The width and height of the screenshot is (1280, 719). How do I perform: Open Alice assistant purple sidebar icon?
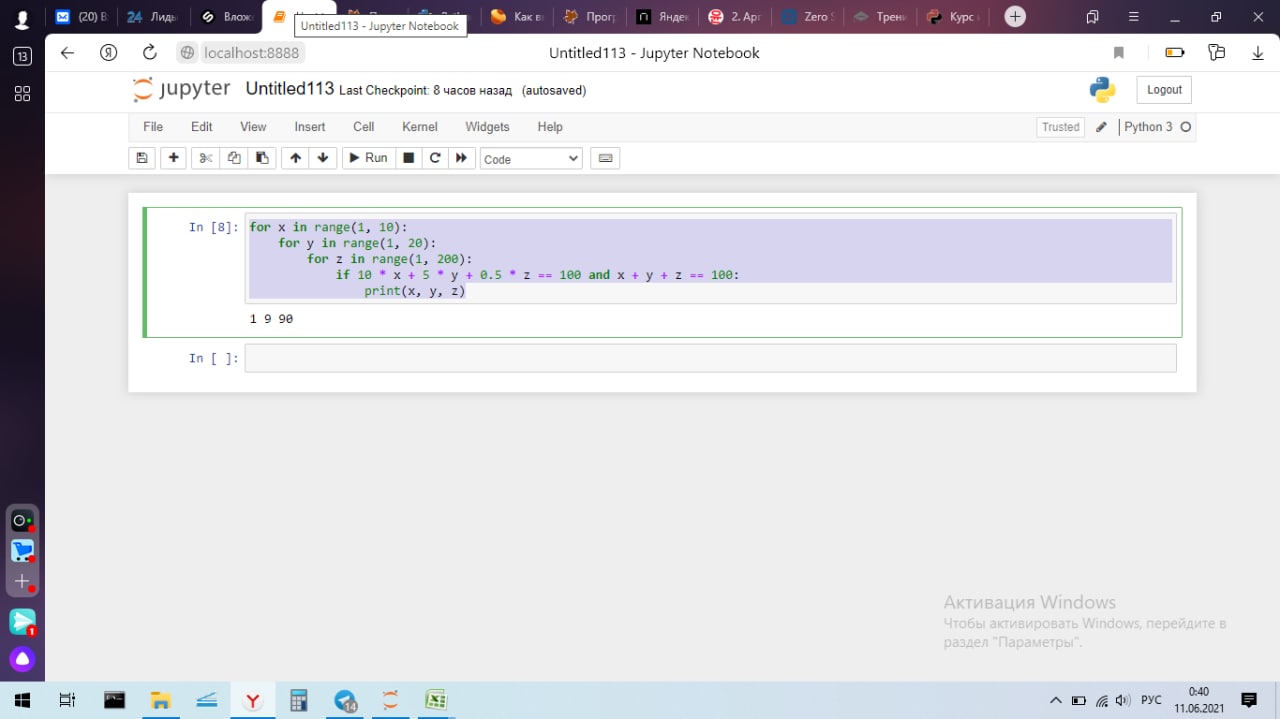[22, 659]
